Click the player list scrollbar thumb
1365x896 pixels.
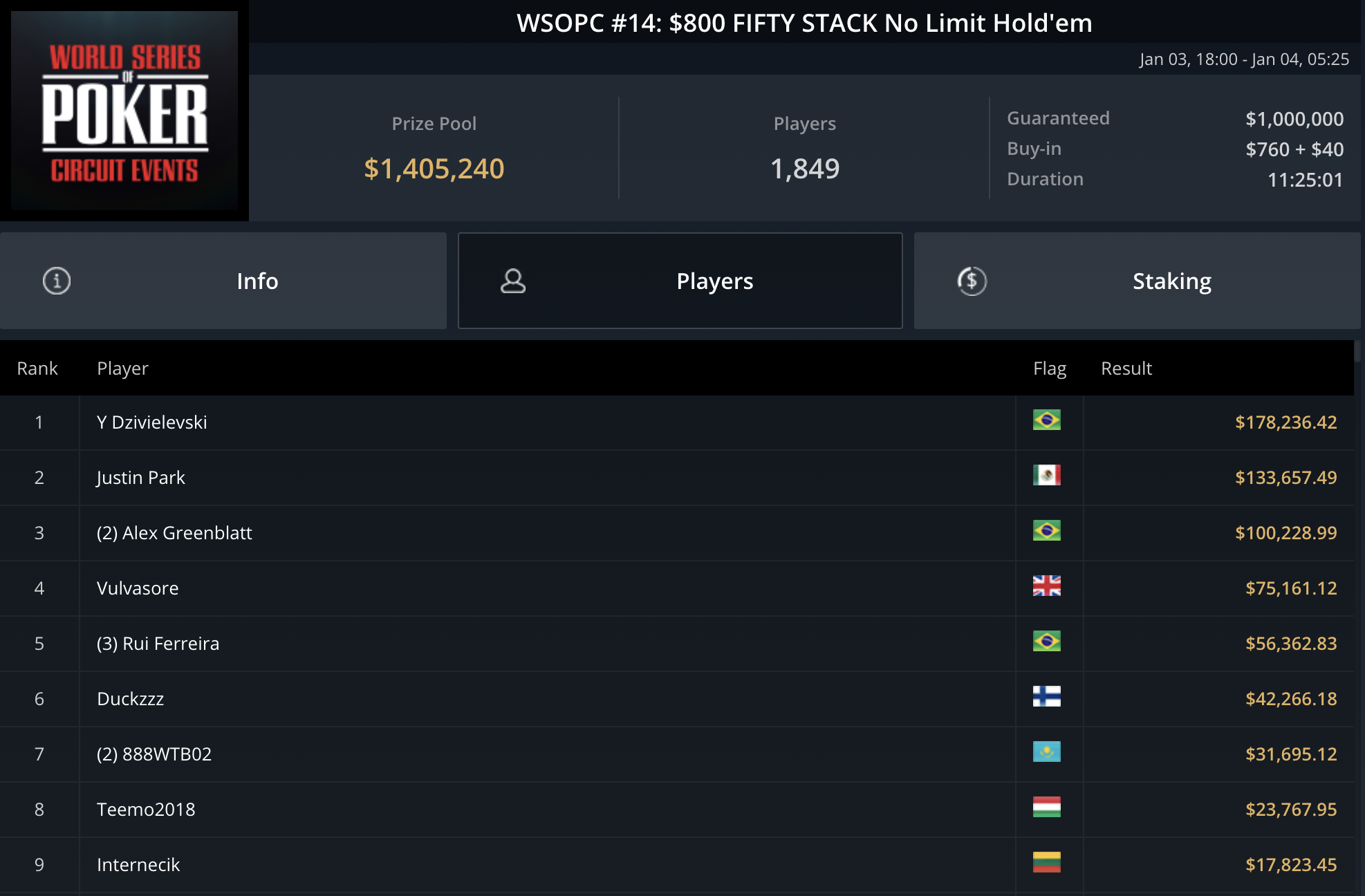pos(1358,351)
